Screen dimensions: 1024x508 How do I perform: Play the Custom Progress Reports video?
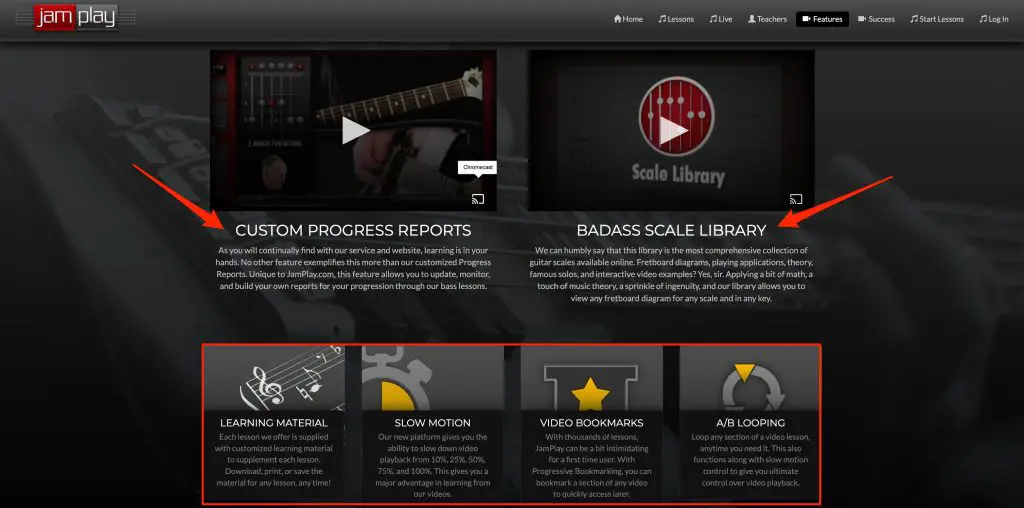(x=355, y=131)
